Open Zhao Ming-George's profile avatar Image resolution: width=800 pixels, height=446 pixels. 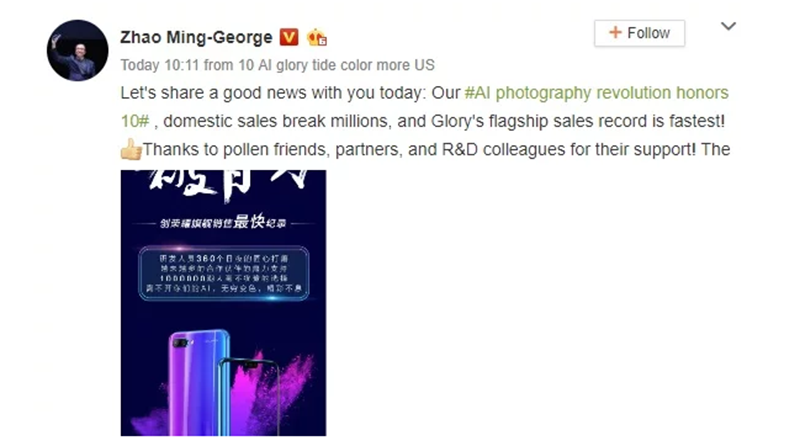tap(78, 51)
